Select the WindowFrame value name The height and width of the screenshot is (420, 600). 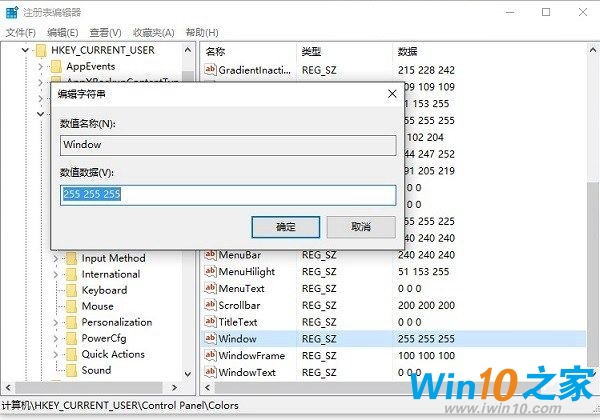point(251,356)
